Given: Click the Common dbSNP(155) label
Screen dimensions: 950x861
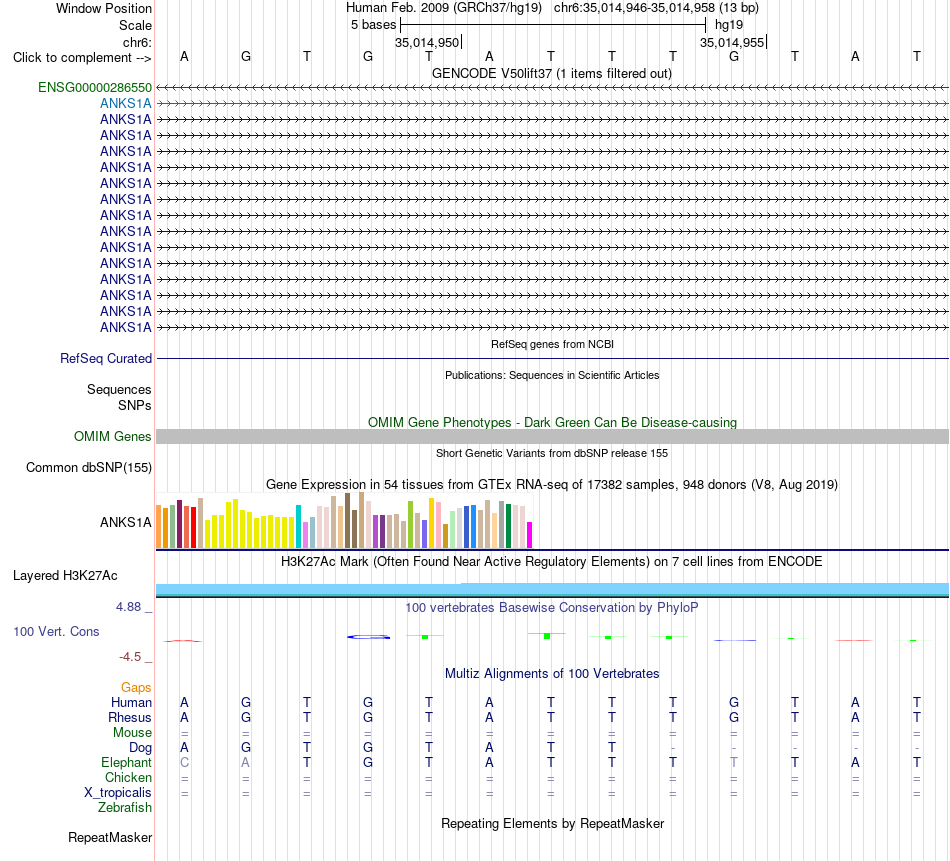Looking at the screenshot, I should (x=89, y=467).
